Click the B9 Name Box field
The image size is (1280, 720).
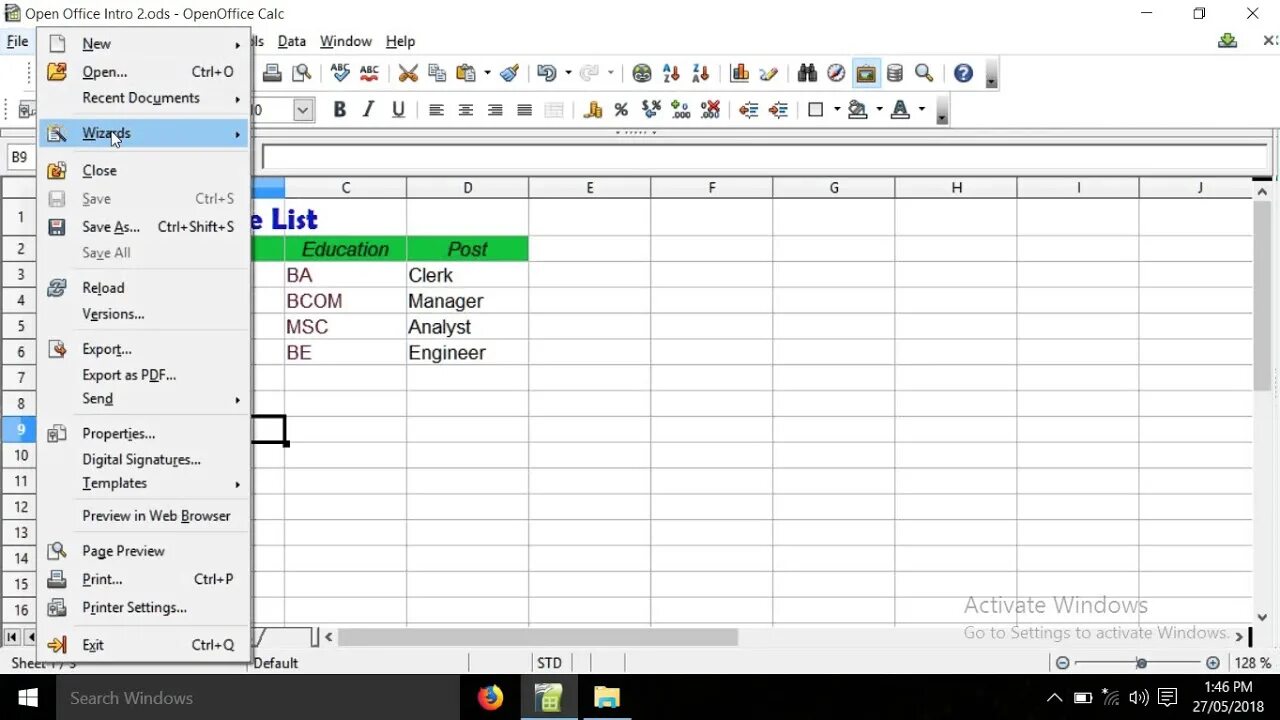21,157
